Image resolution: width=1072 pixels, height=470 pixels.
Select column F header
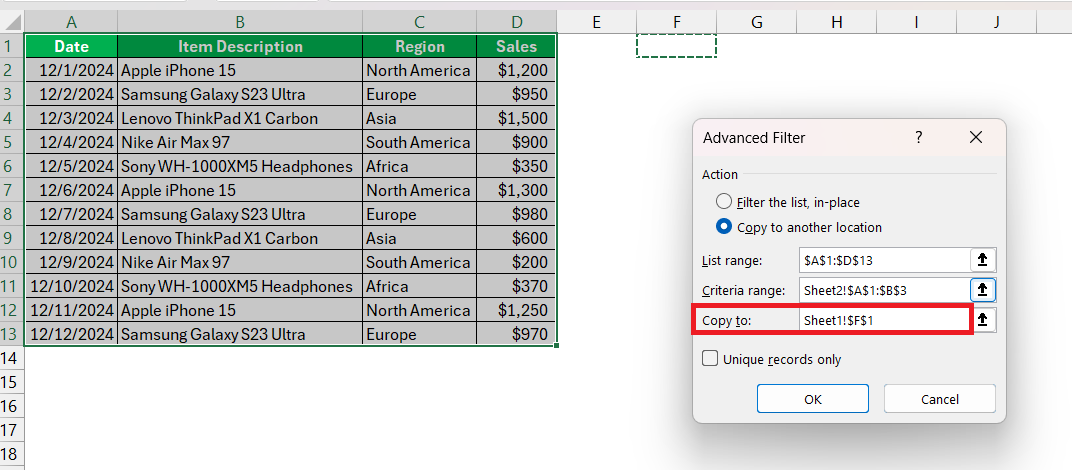coord(676,23)
